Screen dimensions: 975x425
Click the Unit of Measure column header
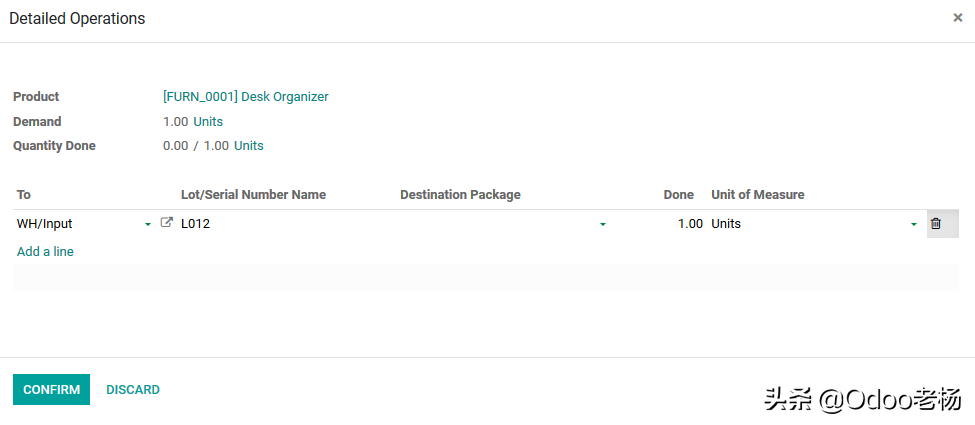pos(757,195)
